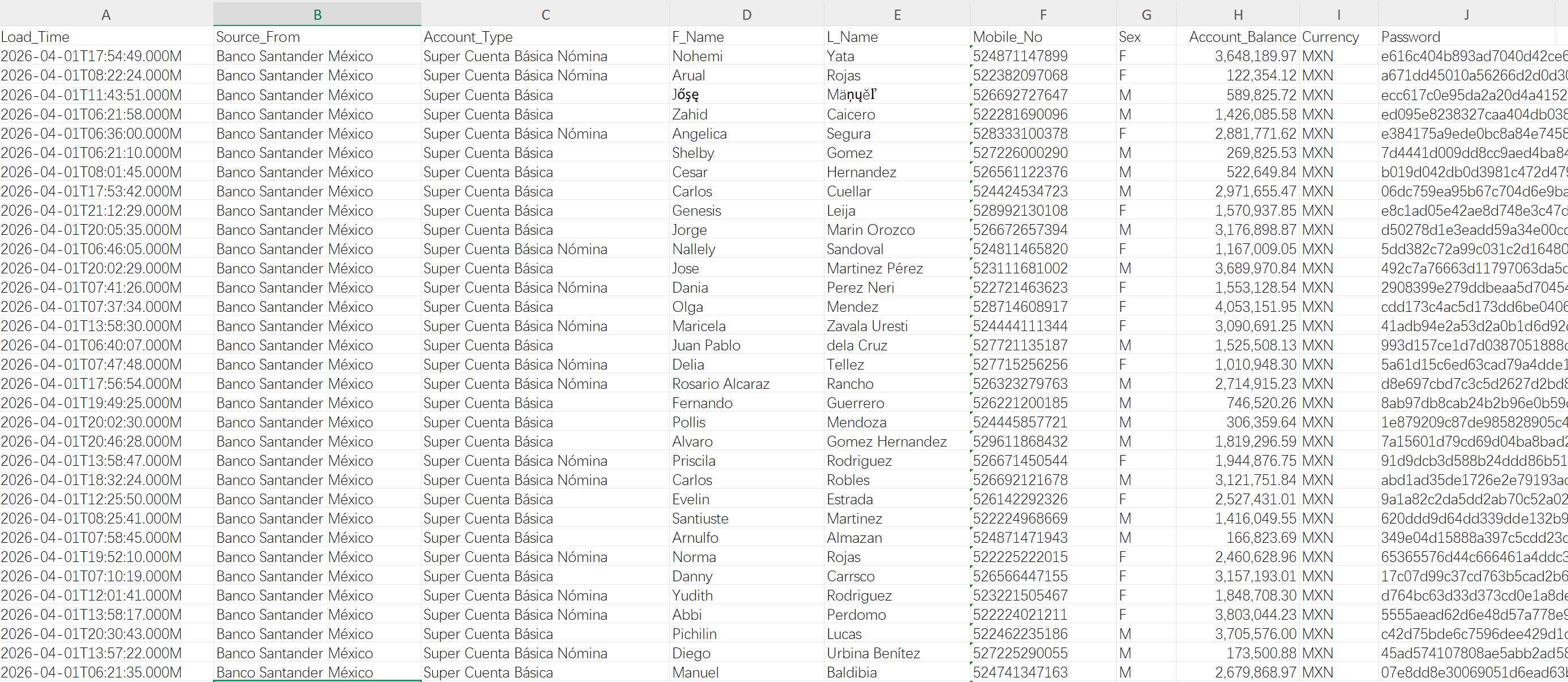Click the last name cell Caicero

897,114
